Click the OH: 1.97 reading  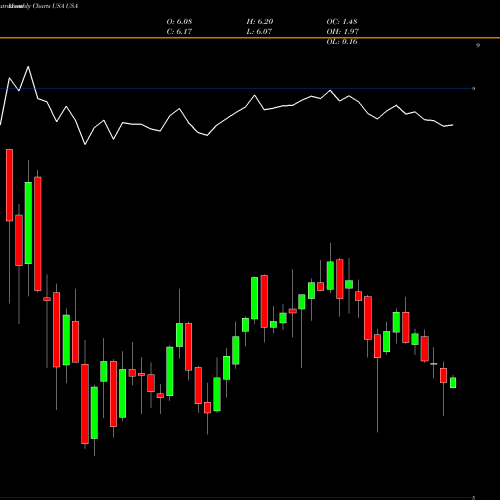(x=342, y=32)
